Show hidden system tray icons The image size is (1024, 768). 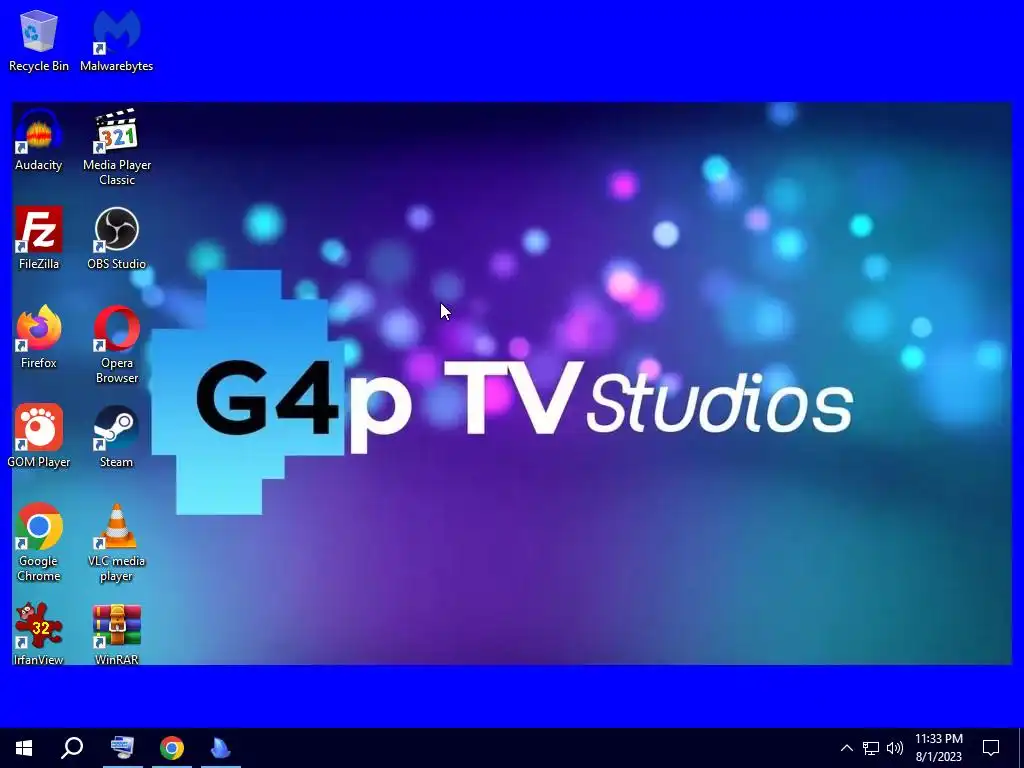tap(846, 748)
